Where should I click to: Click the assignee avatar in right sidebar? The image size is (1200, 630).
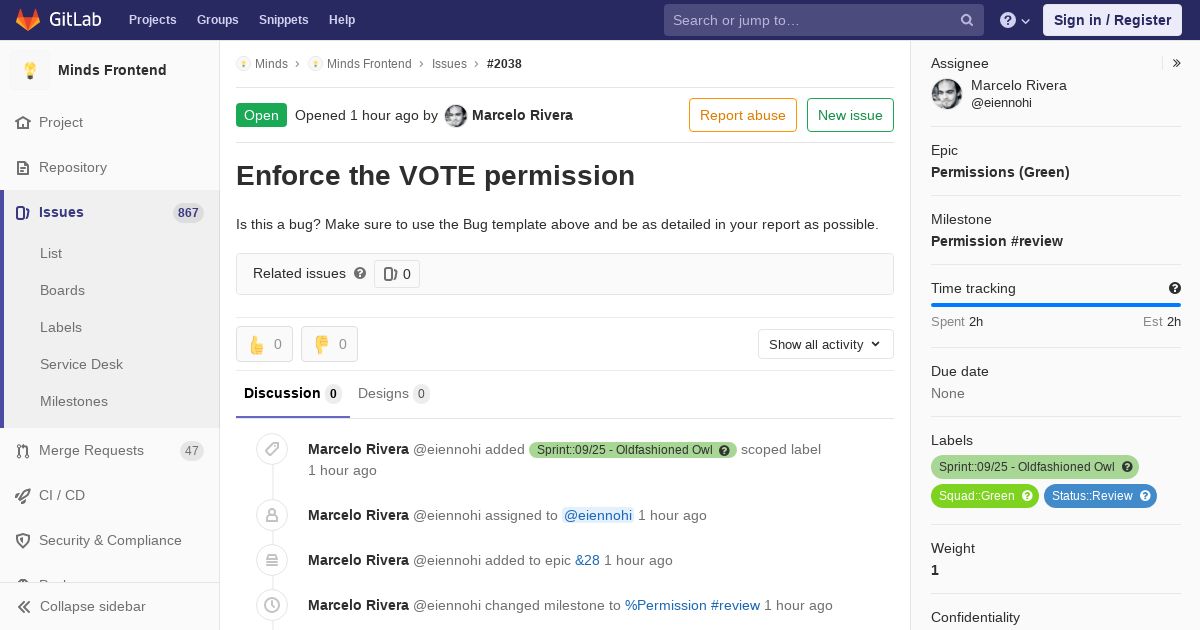point(947,94)
